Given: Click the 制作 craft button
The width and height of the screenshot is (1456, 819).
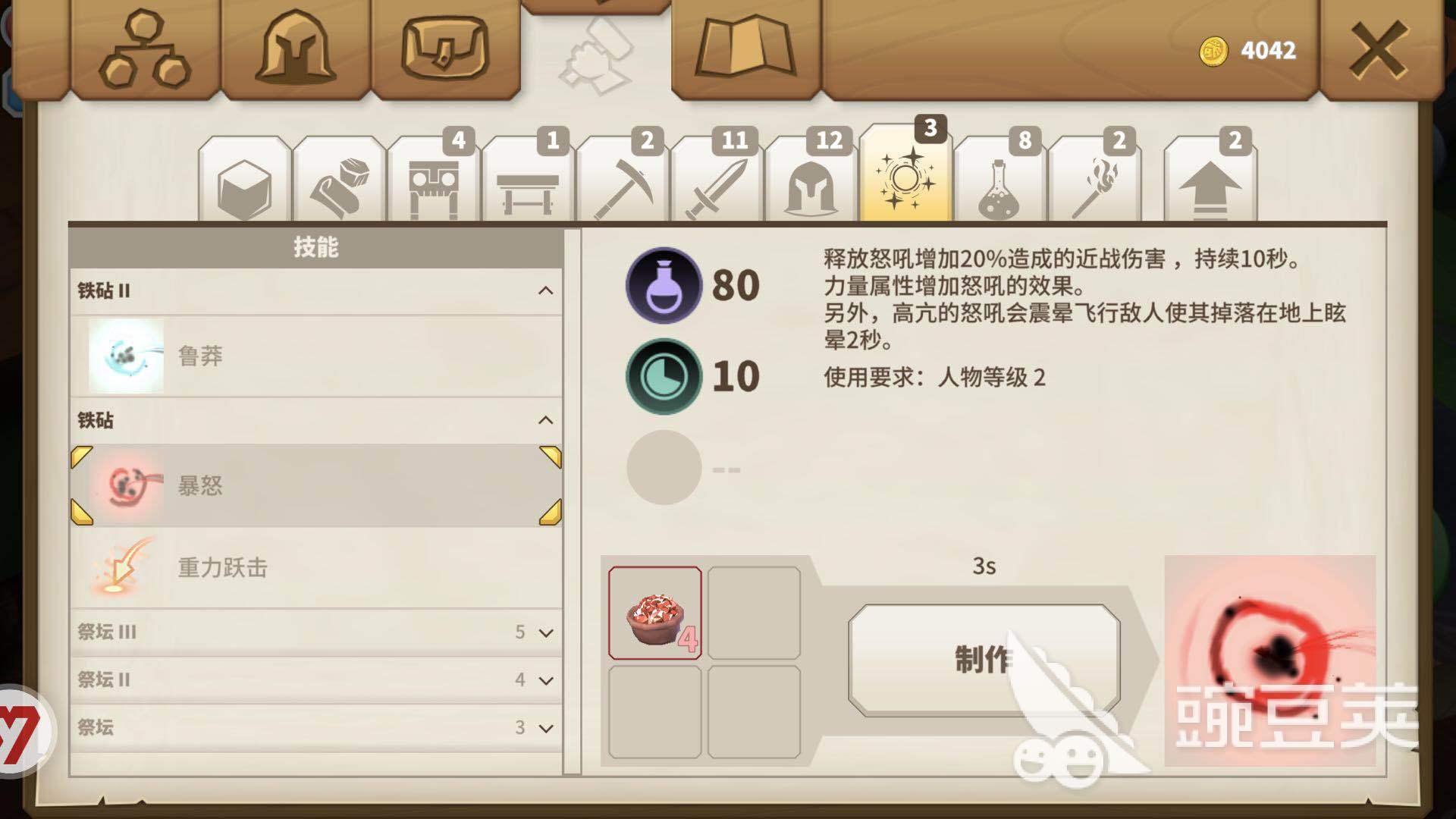Looking at the screenshot, I should [984, 660].
